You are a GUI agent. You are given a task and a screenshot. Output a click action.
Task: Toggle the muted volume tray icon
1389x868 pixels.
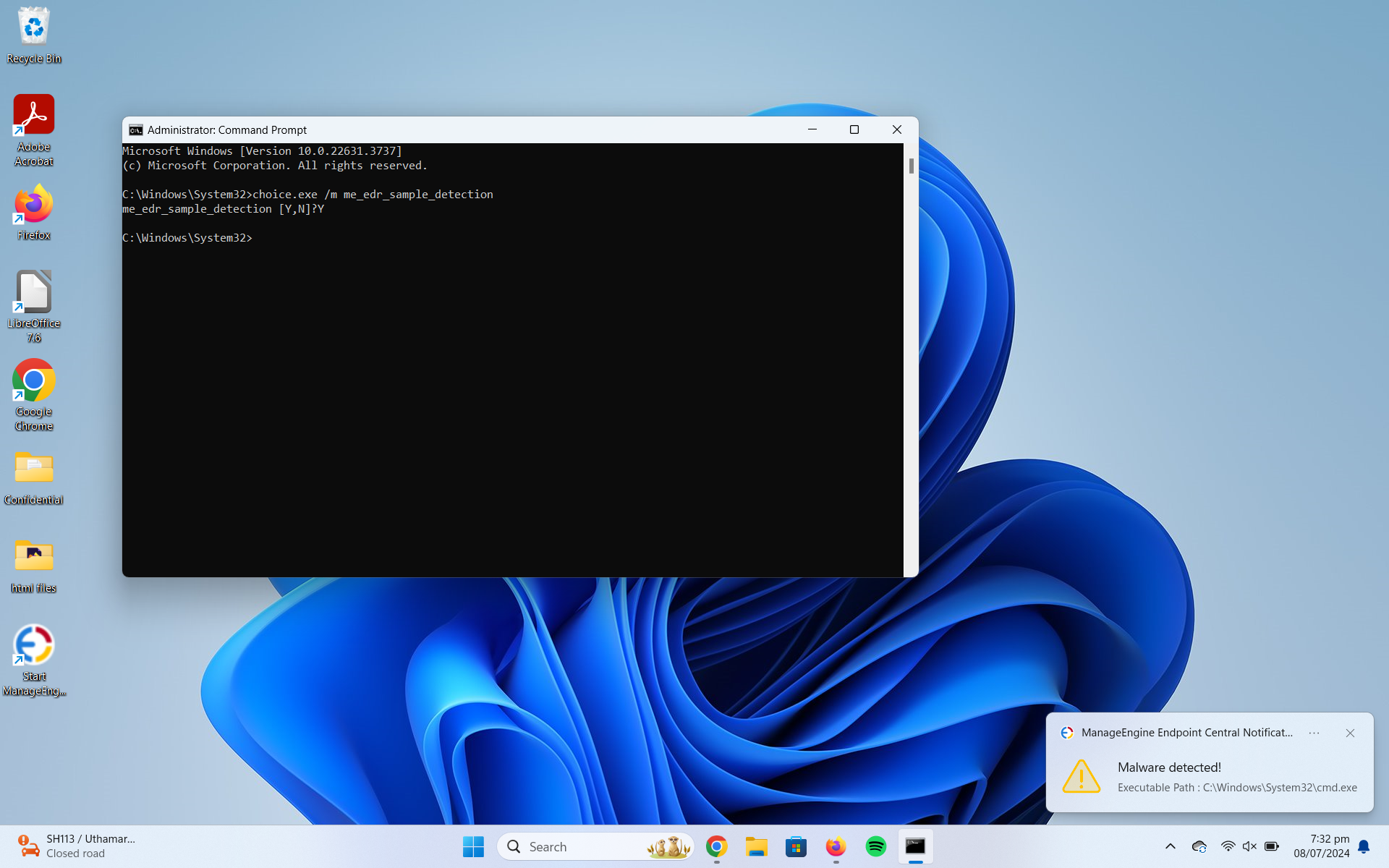(1249, 846)
